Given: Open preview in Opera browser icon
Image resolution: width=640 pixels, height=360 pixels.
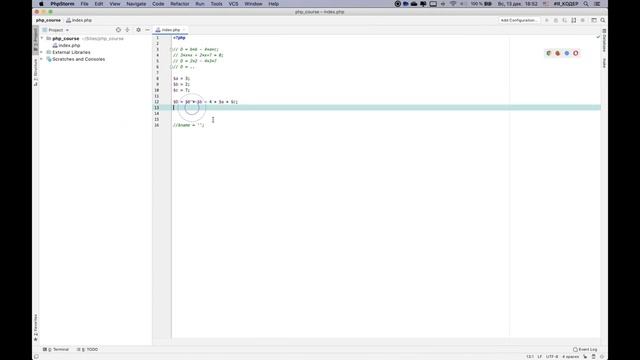Looking at the screenshot, I should (576, 53).
